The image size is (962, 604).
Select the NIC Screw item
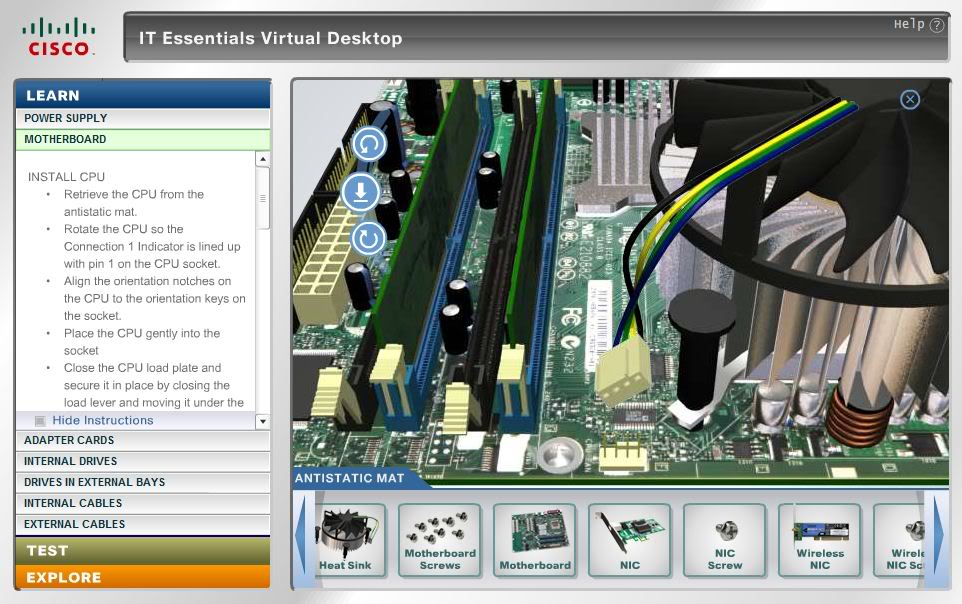click(725, 540)
